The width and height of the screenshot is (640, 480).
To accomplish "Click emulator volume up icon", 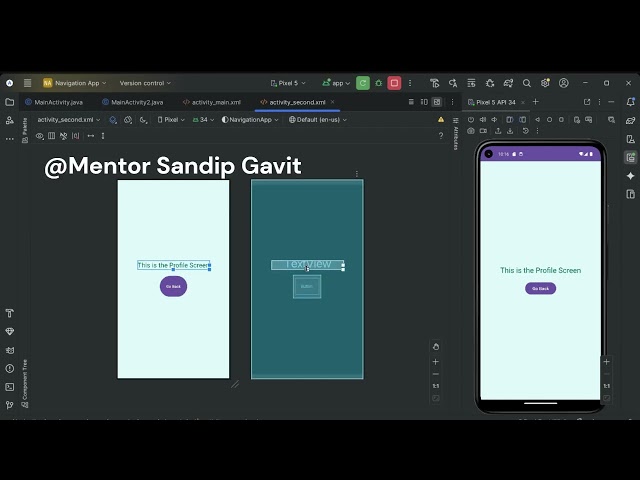I will coord(483,120).
